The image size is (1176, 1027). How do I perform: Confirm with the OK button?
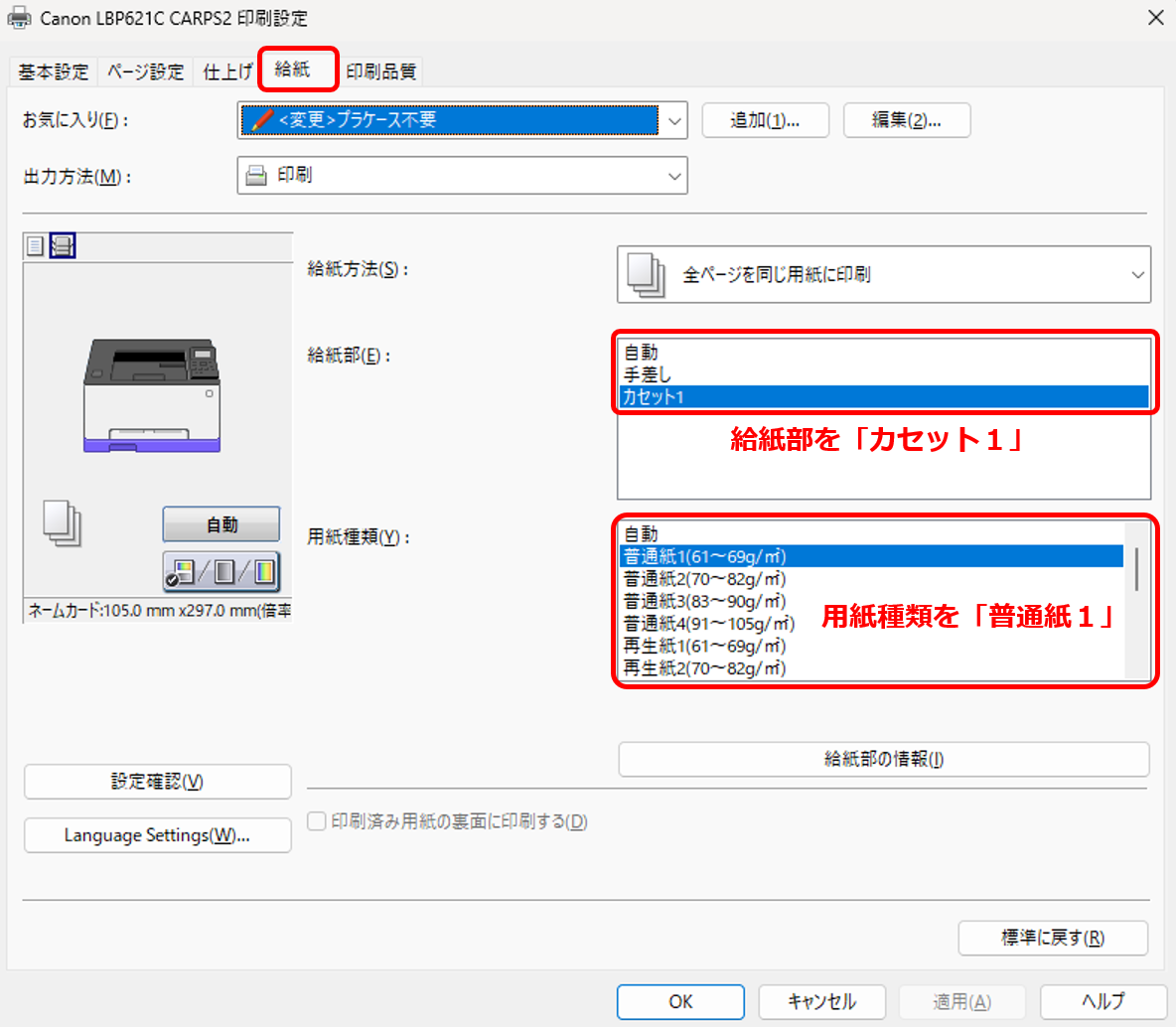(681, 1001)
